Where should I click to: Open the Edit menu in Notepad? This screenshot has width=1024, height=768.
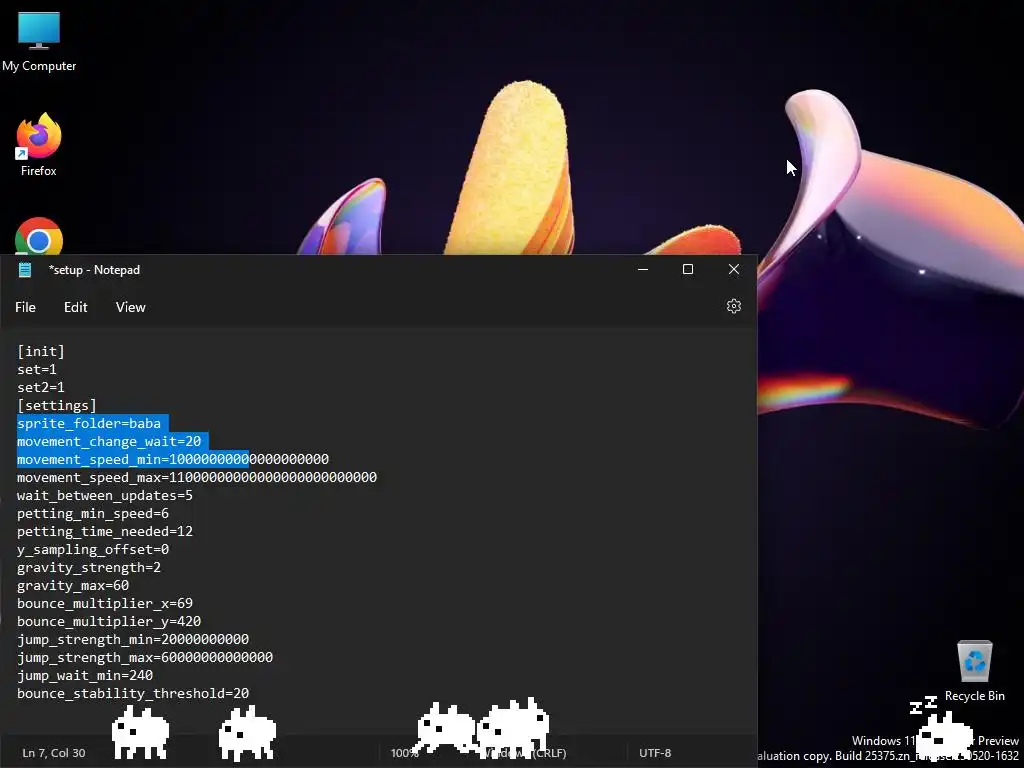pyautogui.click(x=76, y=307)
